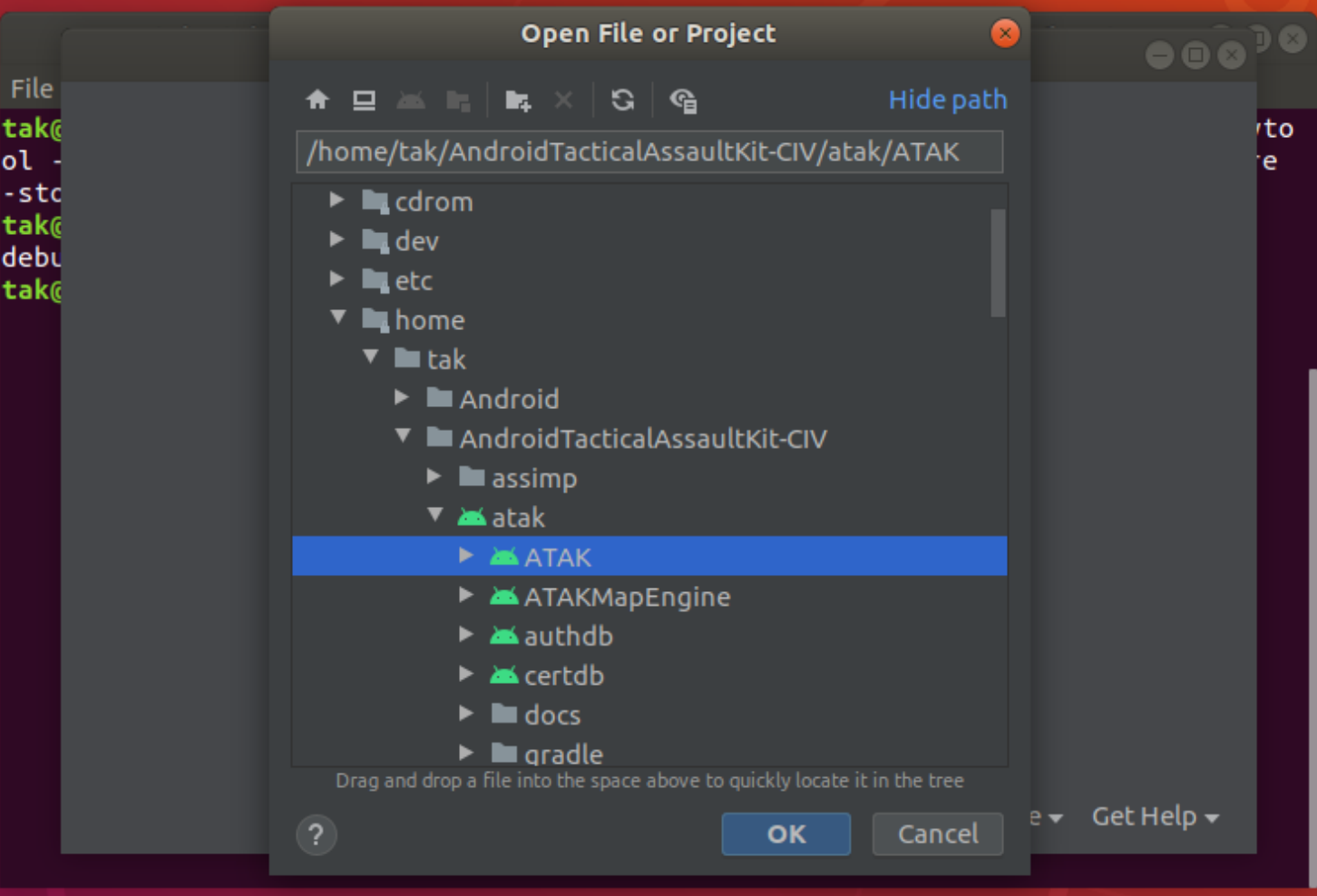Expand the docs folder arrow
The width and height of the screenshot is (1317, 896).
point(466,713)
